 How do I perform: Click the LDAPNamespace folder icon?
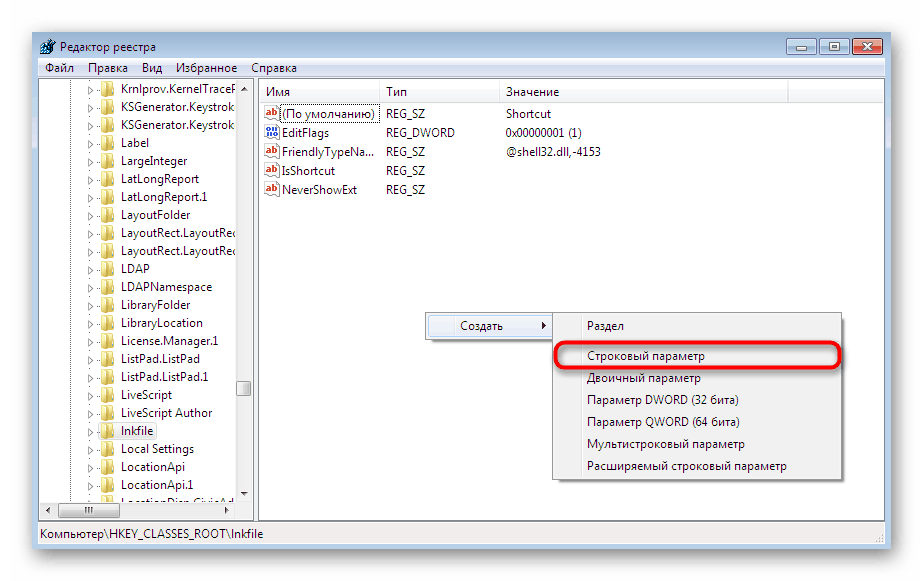tap(107, 287)
